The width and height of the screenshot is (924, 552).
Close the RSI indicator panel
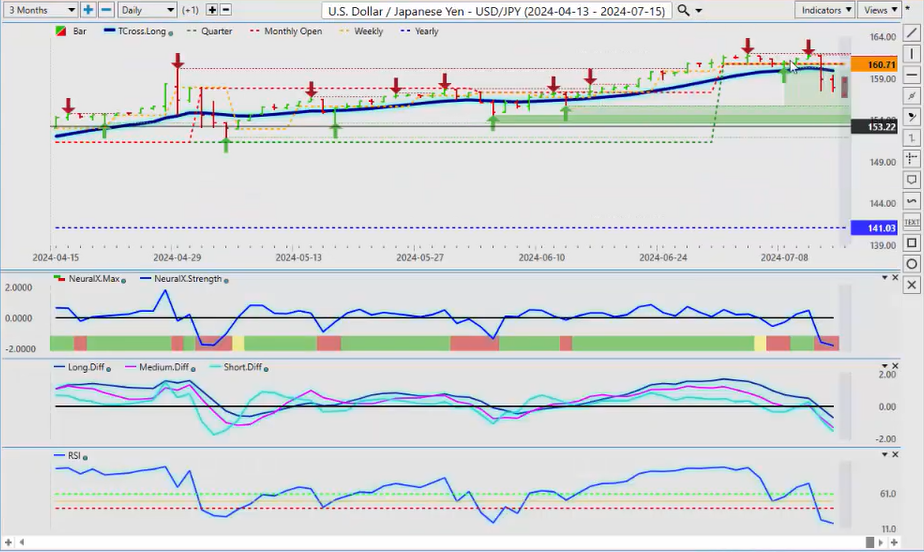click(895, 454)
